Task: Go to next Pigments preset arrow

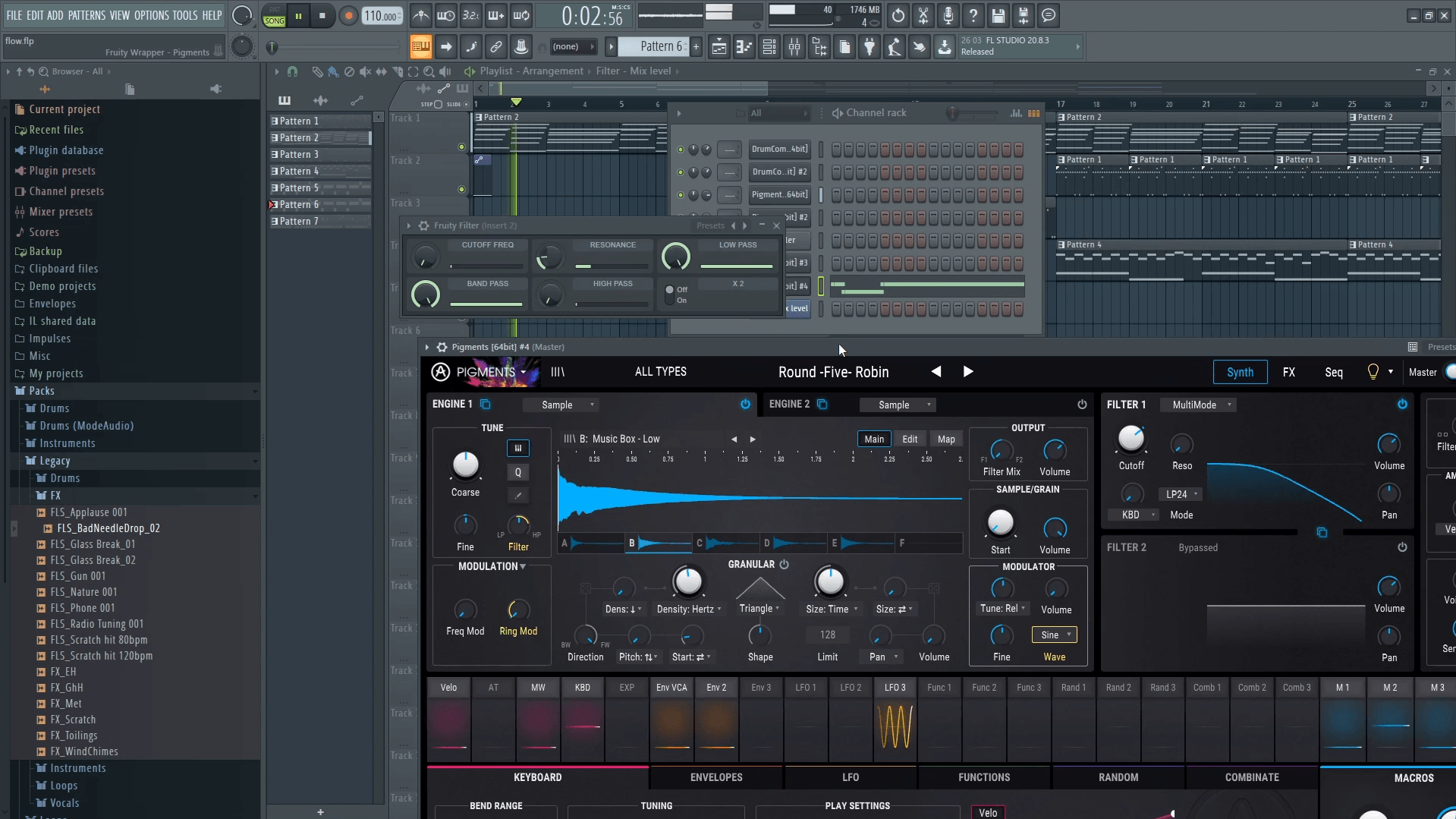Action: coord(968,372)
